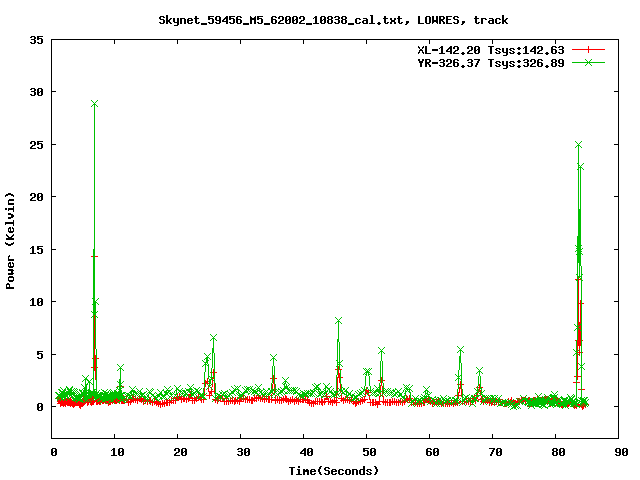Click the green peak marker near 45 seconds
This screenshot has height=480, width=640.
pos(338,321)
